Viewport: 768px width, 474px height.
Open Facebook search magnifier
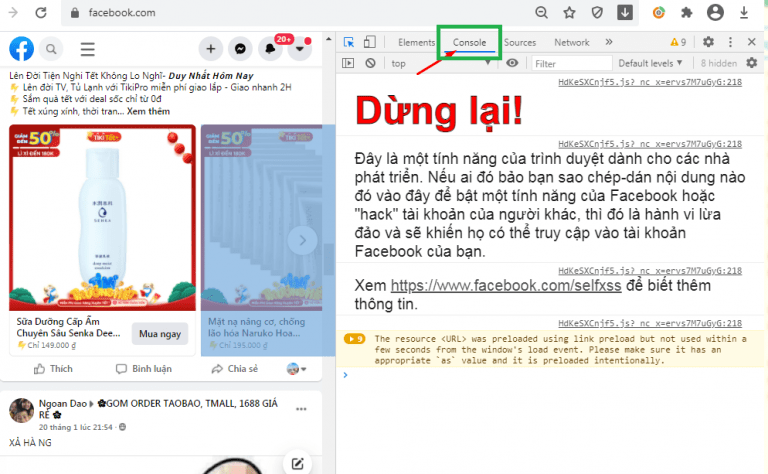(x=51, y=49)
